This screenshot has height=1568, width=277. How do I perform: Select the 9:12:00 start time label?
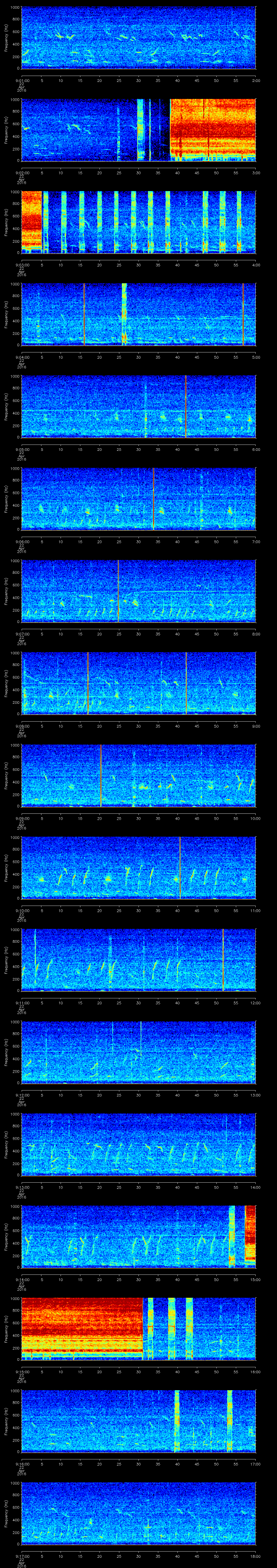tap(22, 1095)
